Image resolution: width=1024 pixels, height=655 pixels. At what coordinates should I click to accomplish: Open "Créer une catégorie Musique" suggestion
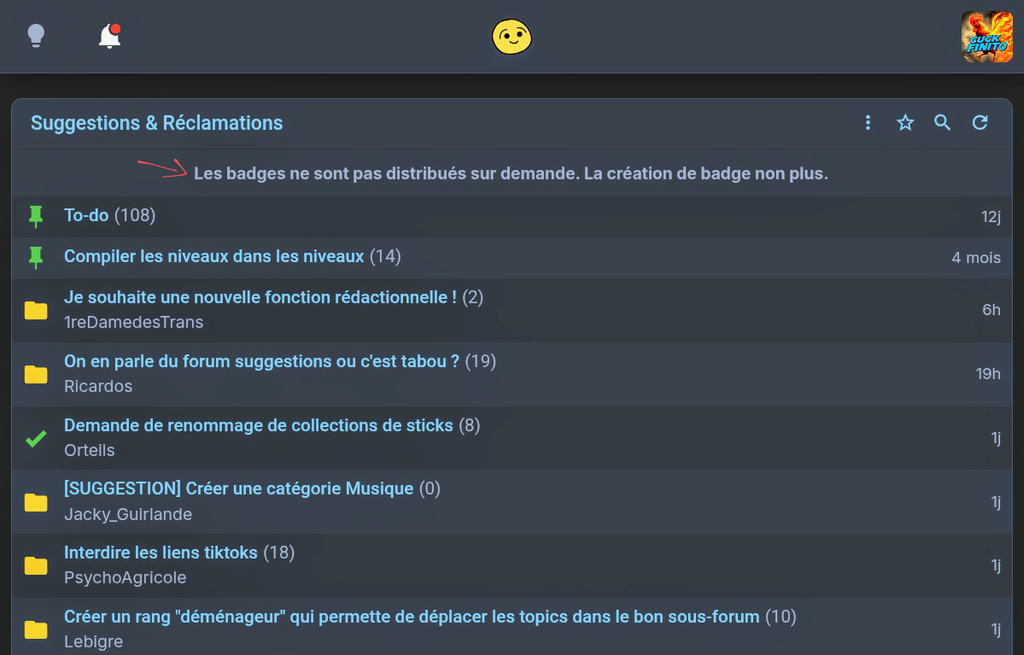(238, 488)
